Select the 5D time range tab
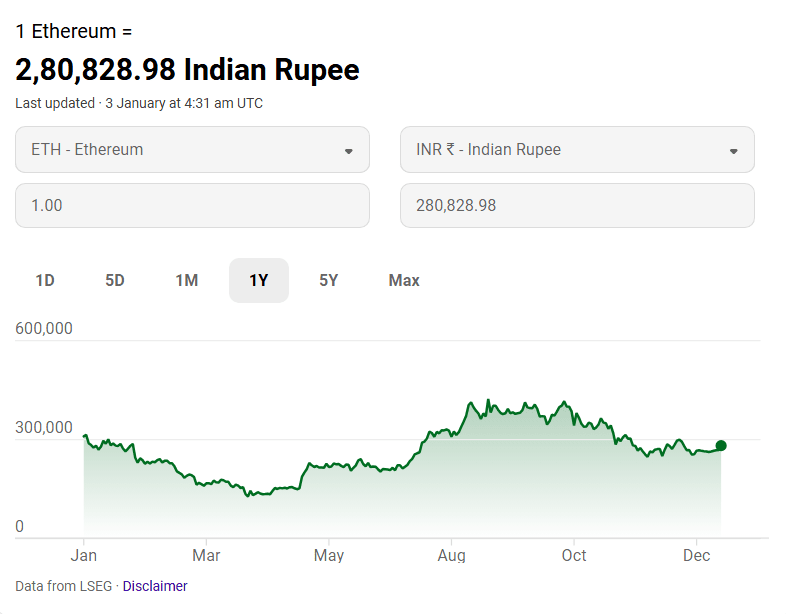Screen dimensions: 786x614 tap(115, 280)
